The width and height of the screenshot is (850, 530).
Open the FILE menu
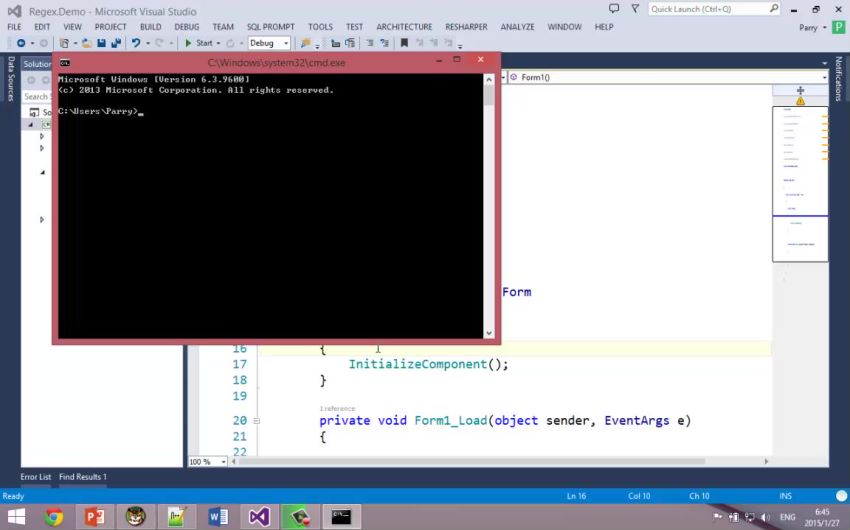point(14,27)
